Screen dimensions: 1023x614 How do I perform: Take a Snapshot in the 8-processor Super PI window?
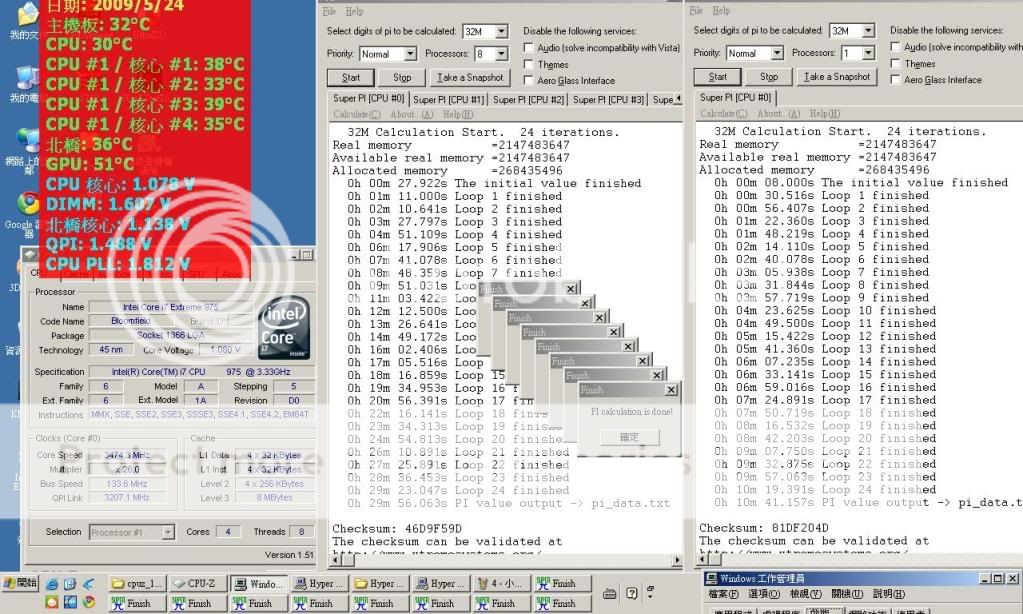tap(470, 78)
